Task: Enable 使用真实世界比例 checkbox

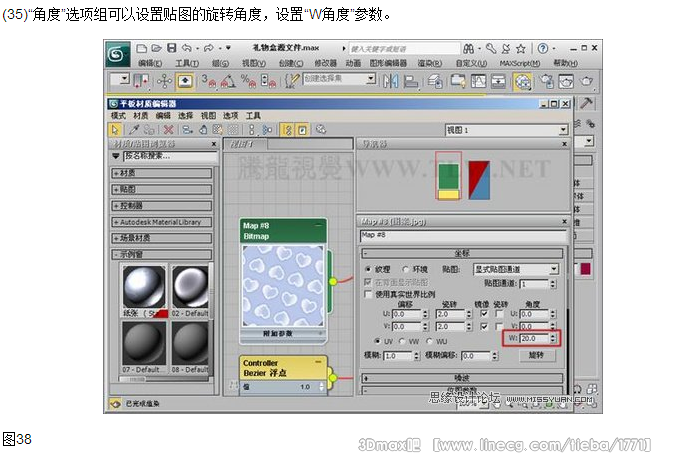Action: tap(368, 295)
